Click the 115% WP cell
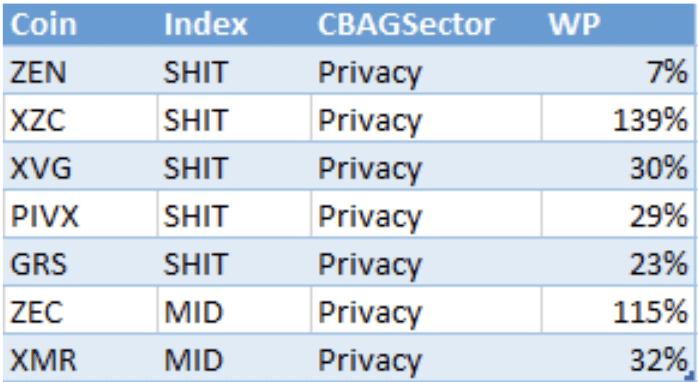698x382 pixels. [618, 310]
